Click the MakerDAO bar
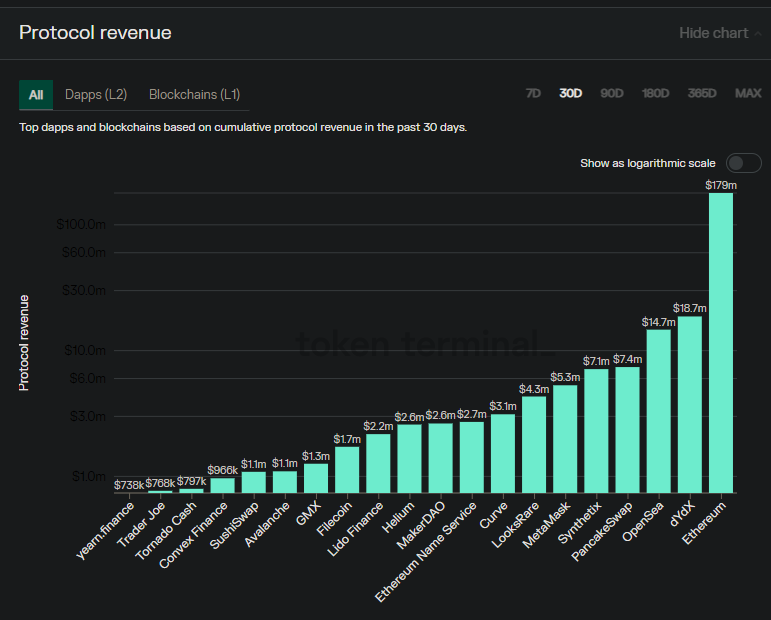The width and height of the screenshot is (771, 620). (x=441, y=458)
